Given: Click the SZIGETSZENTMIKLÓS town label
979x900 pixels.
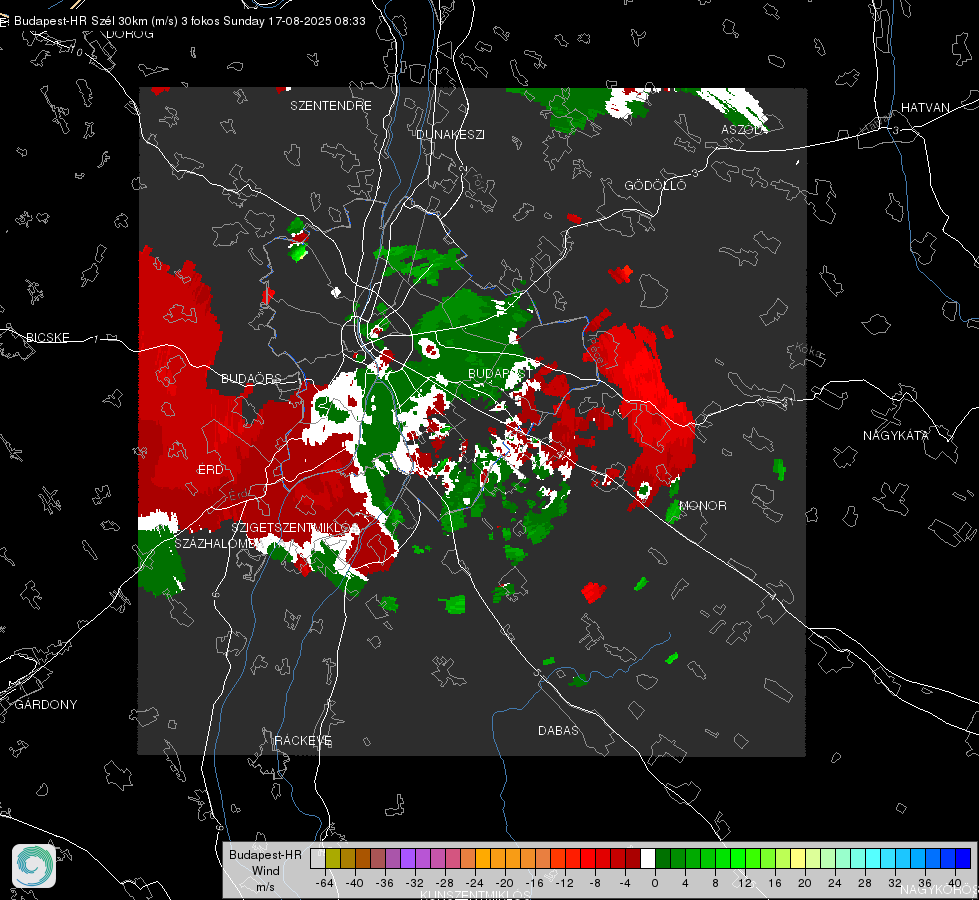Looking at the screenshot, I should (x=295, y=528).
